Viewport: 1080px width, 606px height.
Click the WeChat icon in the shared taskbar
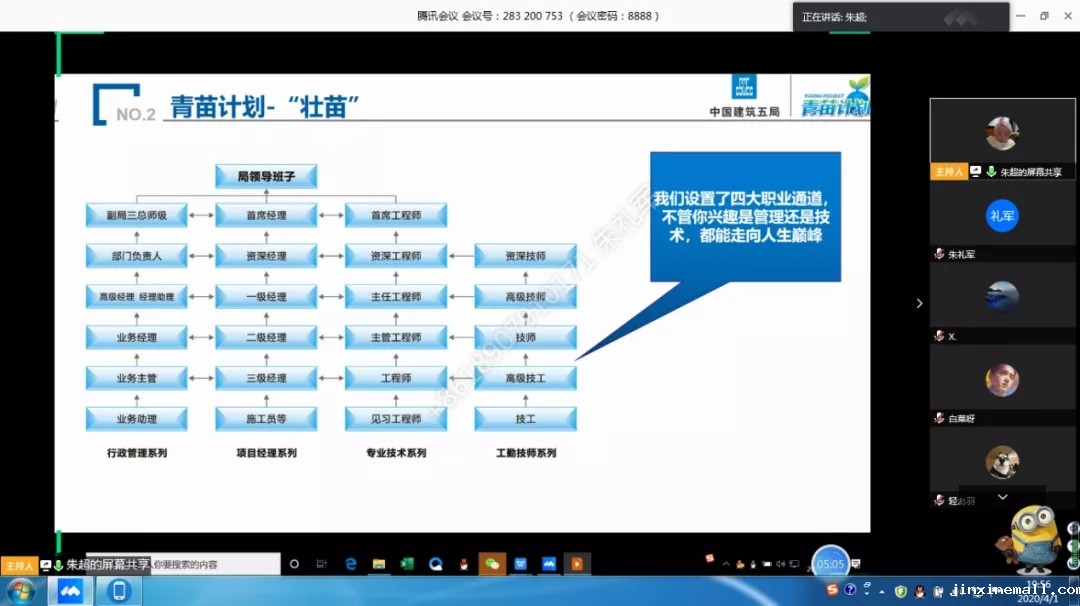coord(492,564)
